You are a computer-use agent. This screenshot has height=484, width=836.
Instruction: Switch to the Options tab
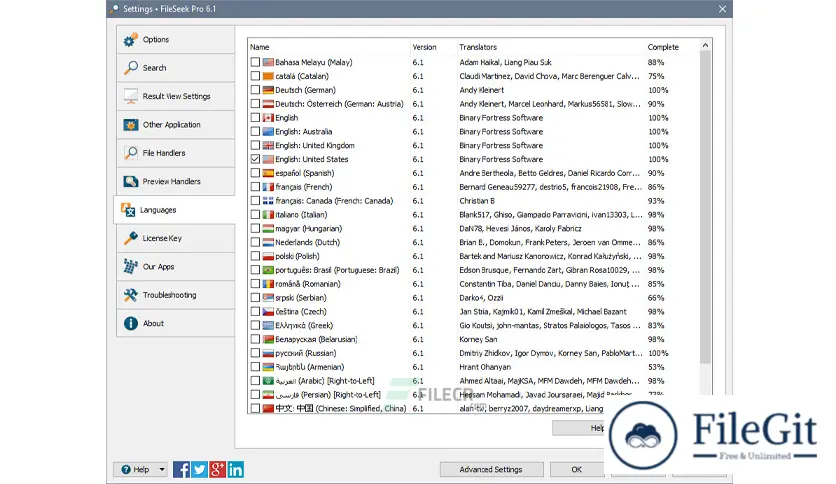pos(175,40)
